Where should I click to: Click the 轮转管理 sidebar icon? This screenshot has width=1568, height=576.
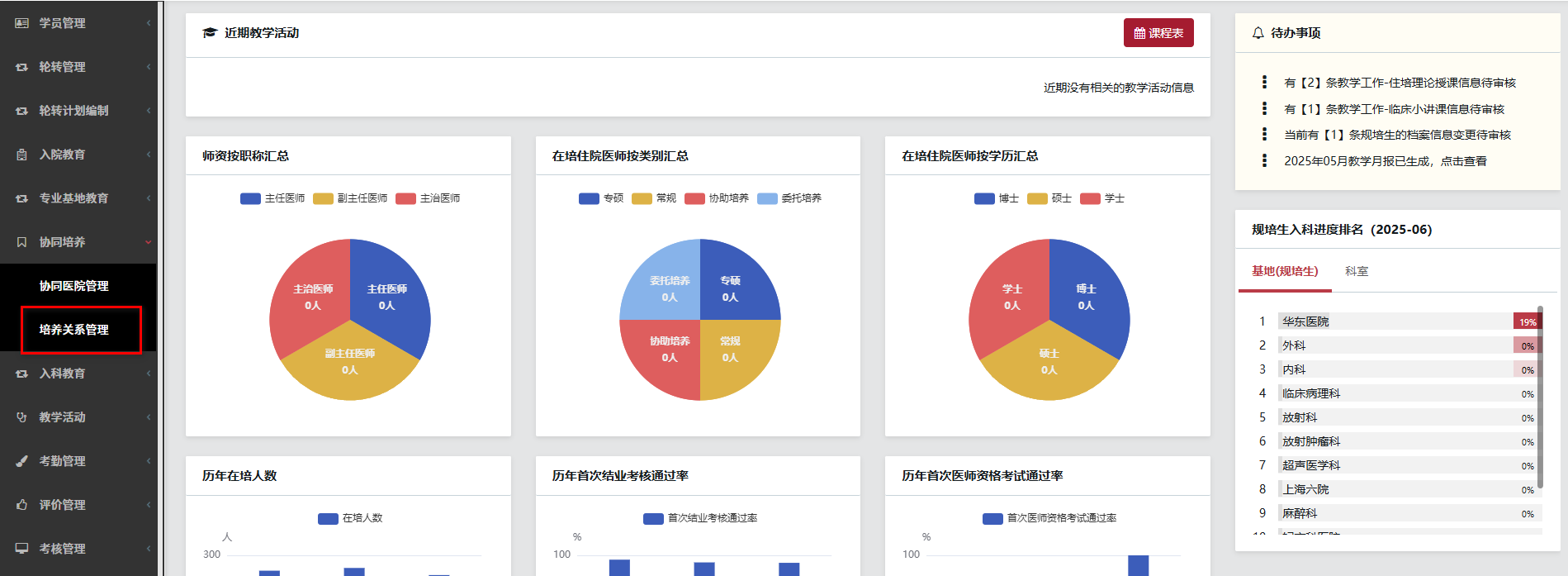(21, 67)
